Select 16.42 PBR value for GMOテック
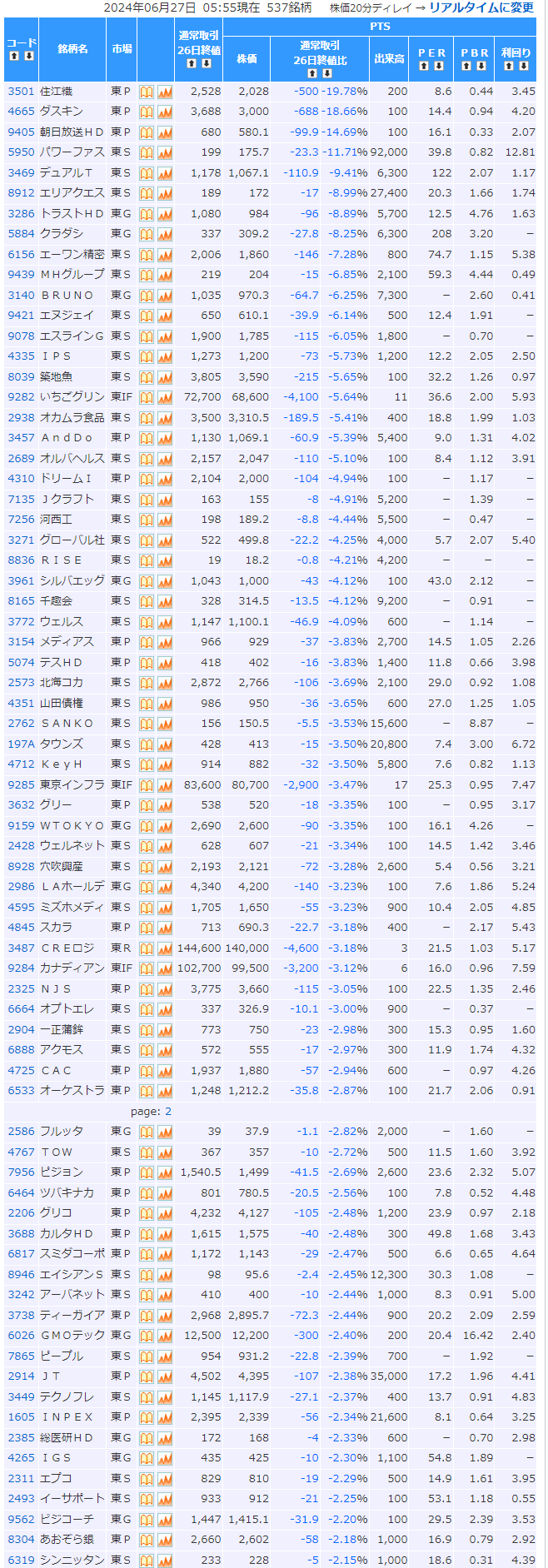548x1568 pixels. coord(478,1336)
